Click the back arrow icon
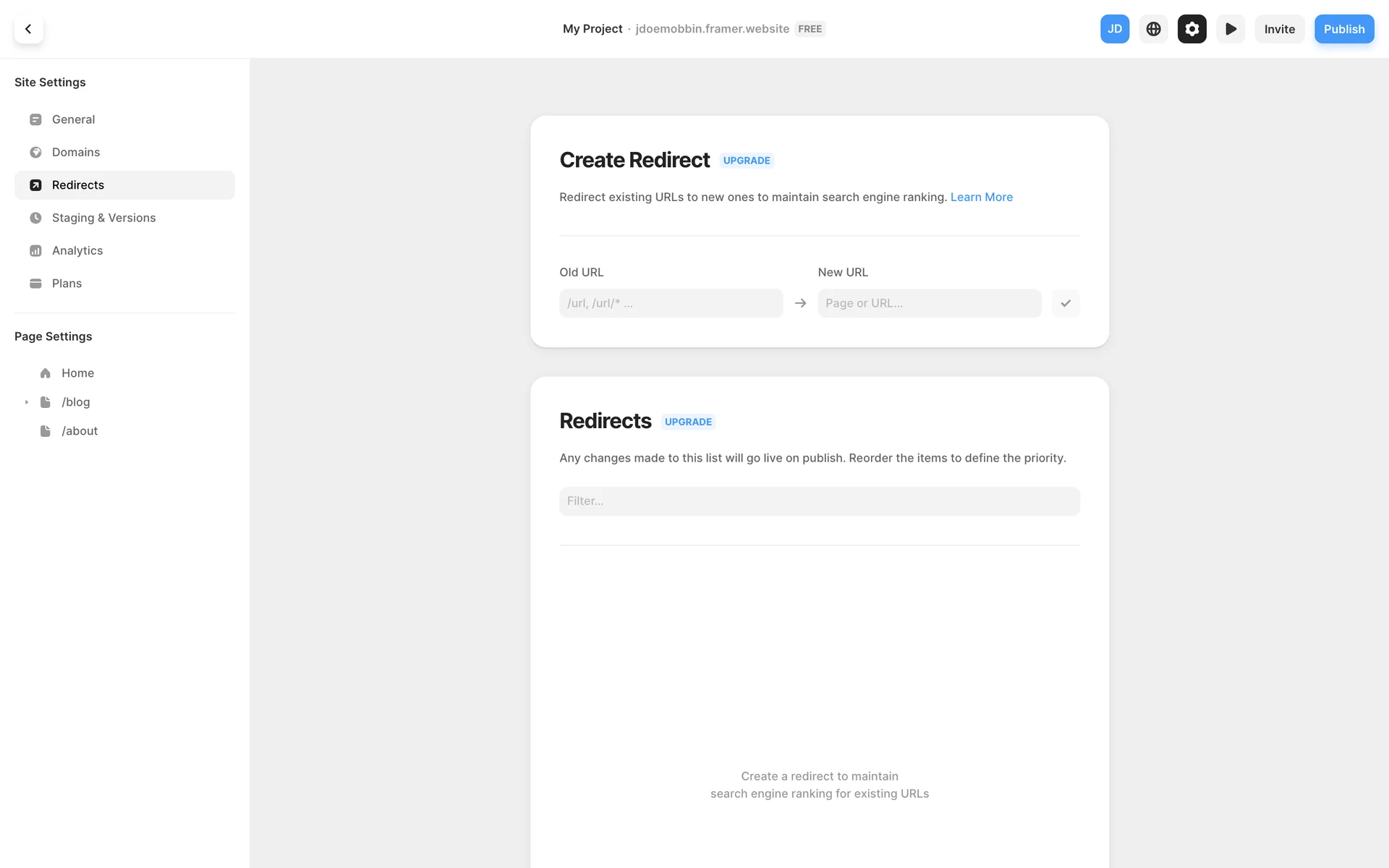The width and height of the screenshot is (1389, 868). point(28,29)
